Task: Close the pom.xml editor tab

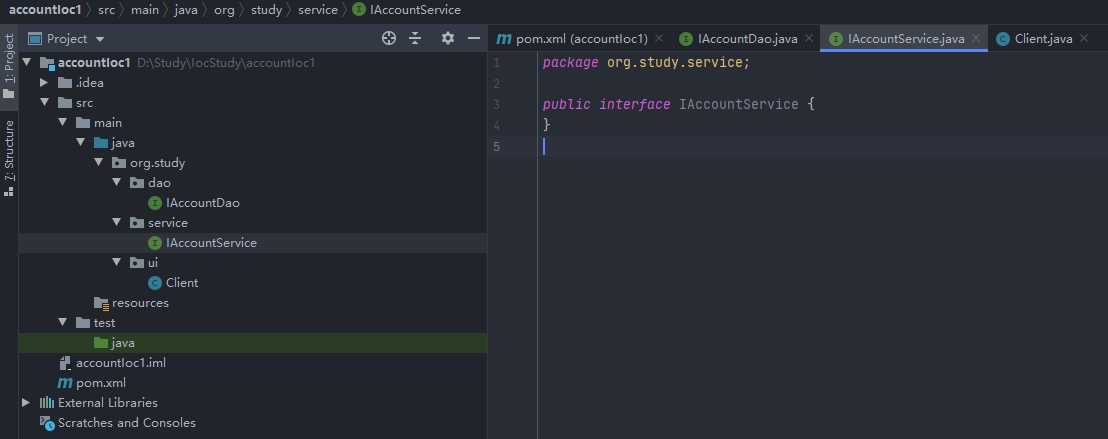Action: (x=659, y=39)
